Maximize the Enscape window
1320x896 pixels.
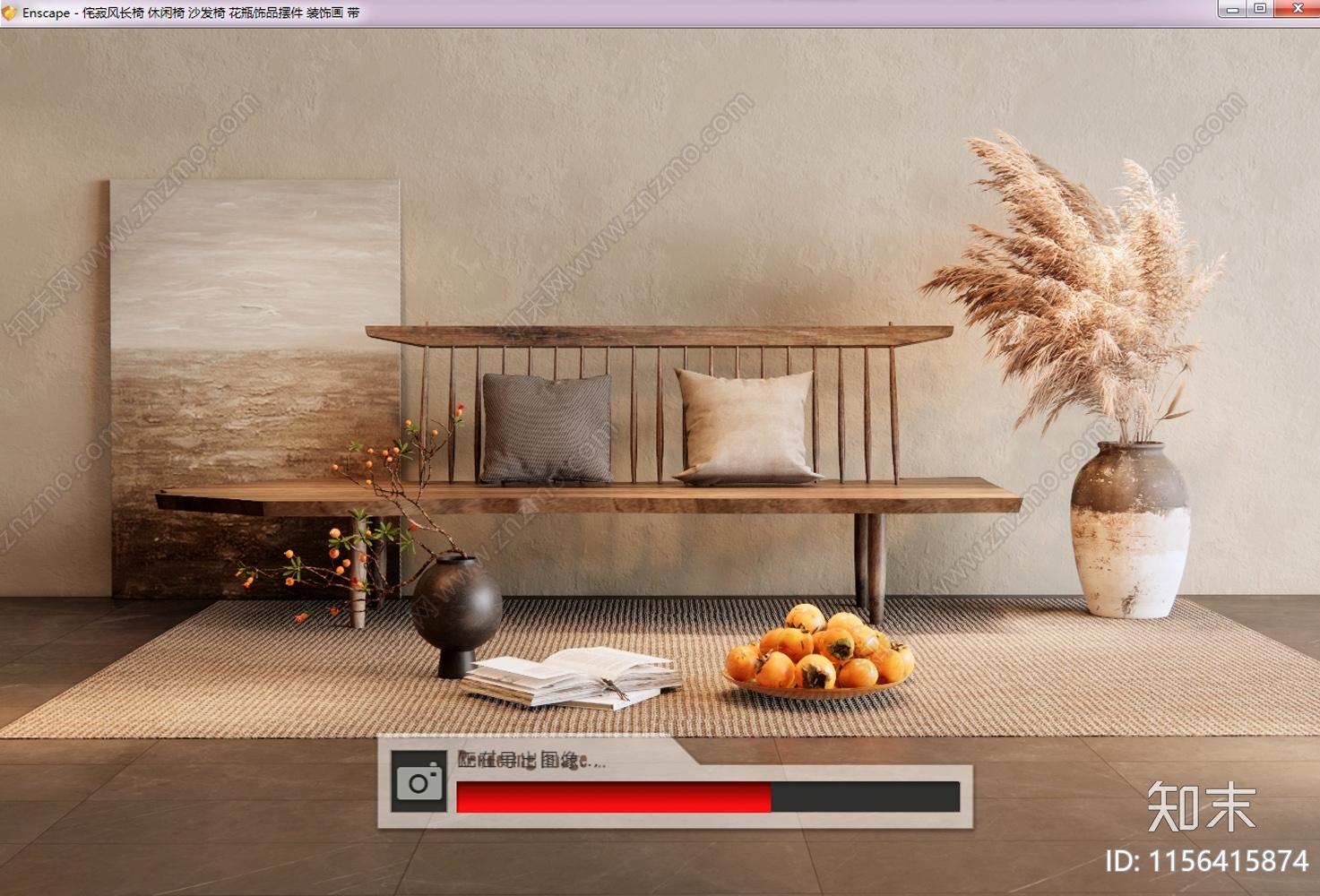tap(1259, 9)
